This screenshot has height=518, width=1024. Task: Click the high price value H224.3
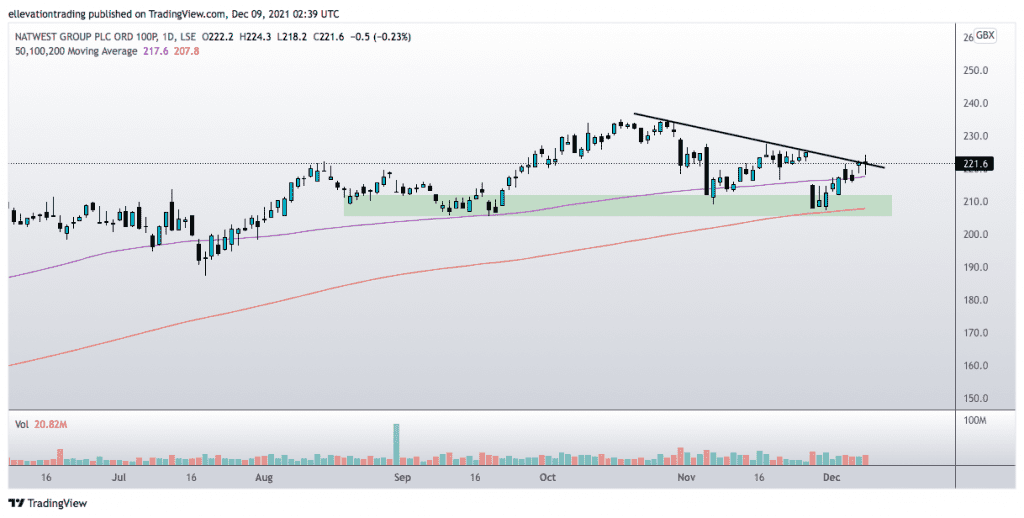[x=255, y=37]
